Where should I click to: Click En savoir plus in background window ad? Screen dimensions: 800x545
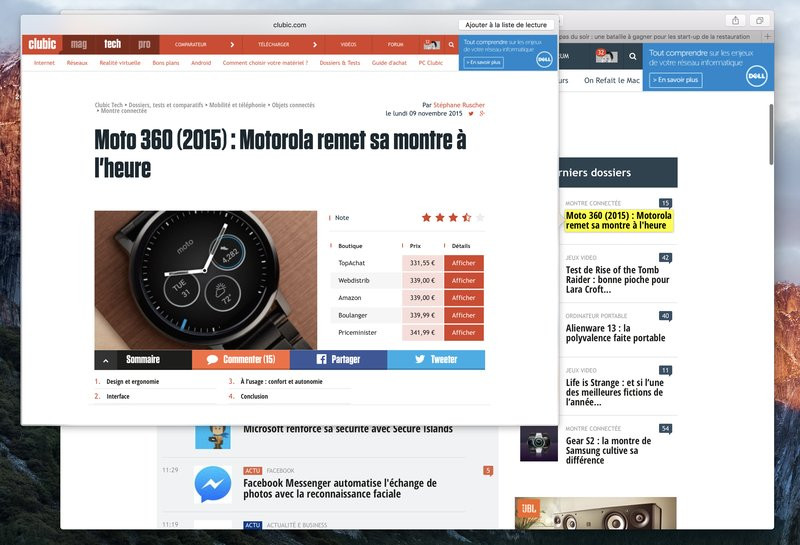676,80
